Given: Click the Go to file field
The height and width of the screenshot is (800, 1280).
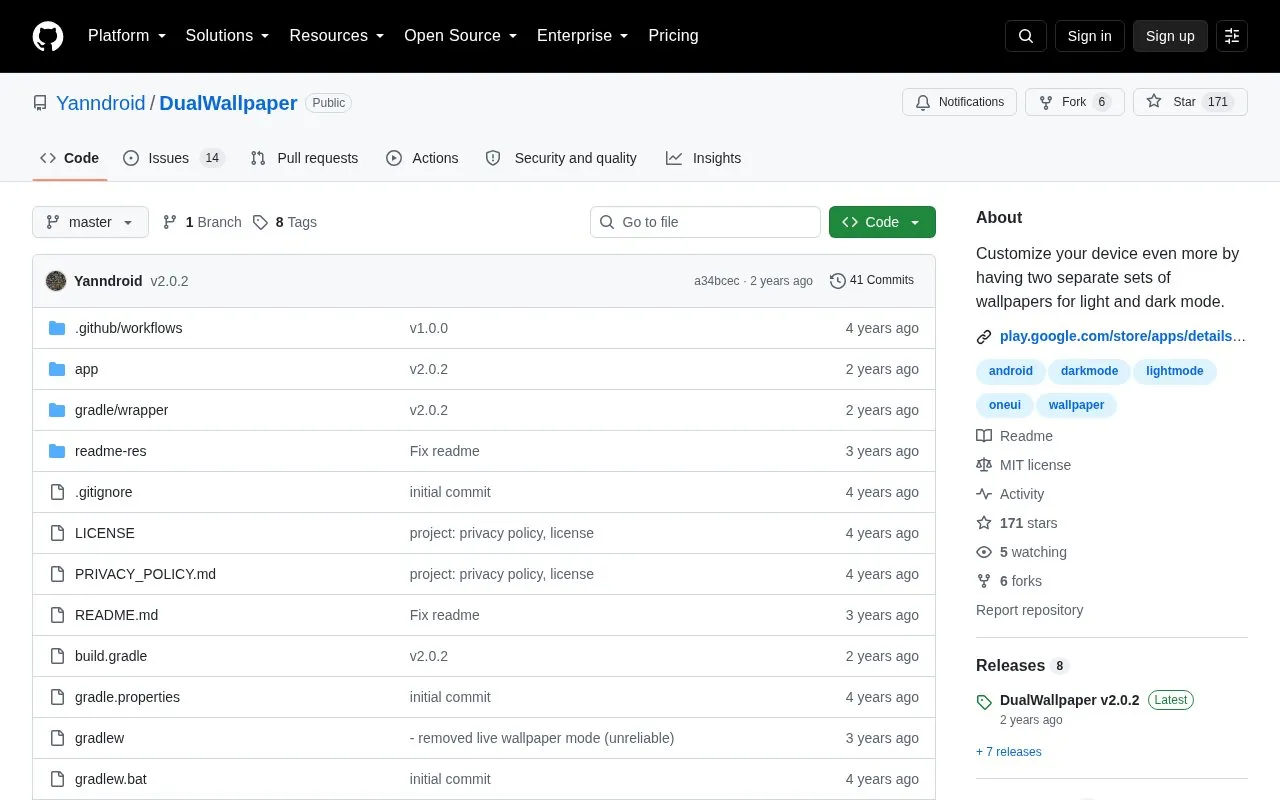Looking at the screenshot, I should 705,222.
